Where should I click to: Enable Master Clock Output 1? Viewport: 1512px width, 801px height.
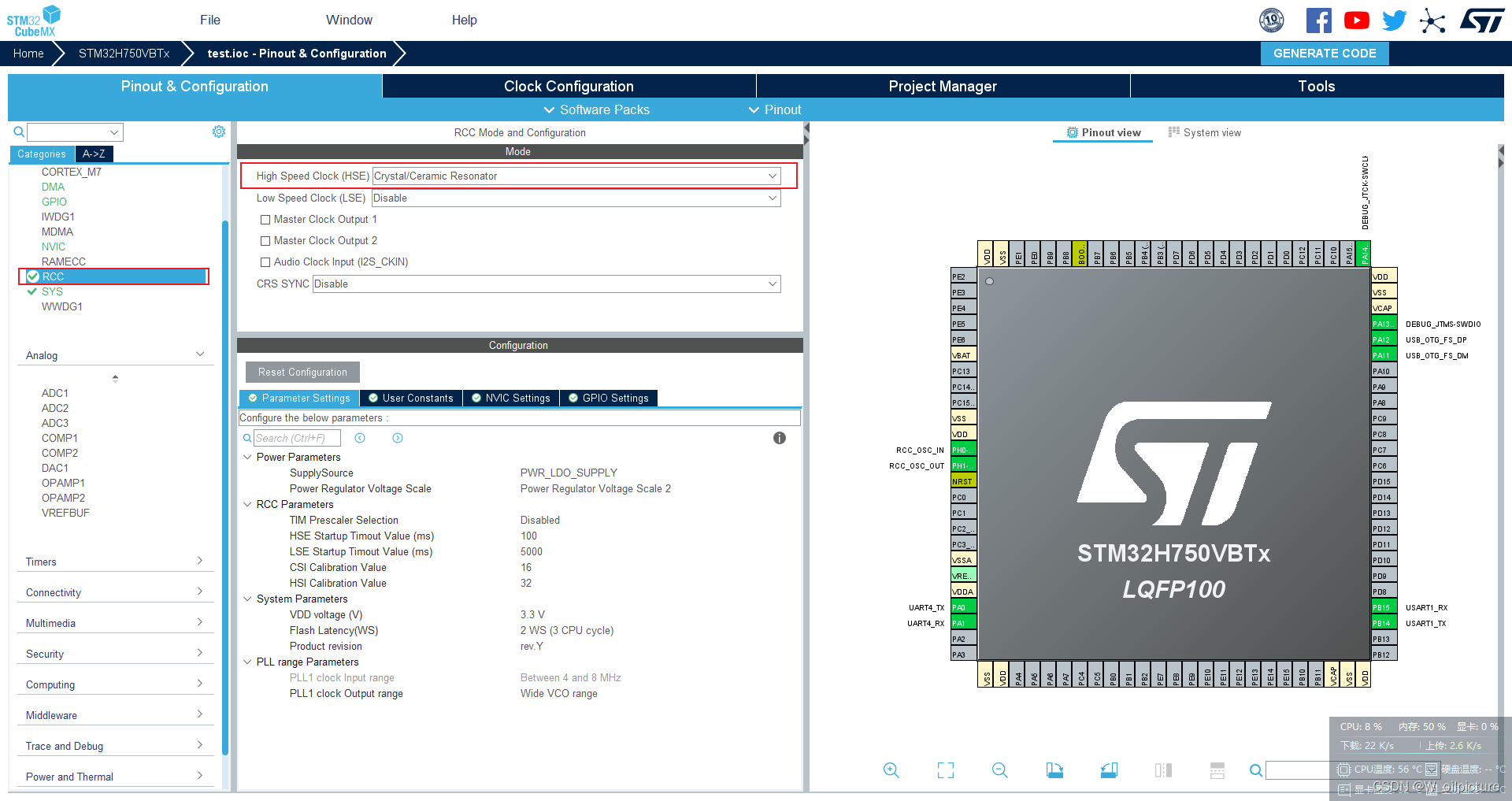265,220
